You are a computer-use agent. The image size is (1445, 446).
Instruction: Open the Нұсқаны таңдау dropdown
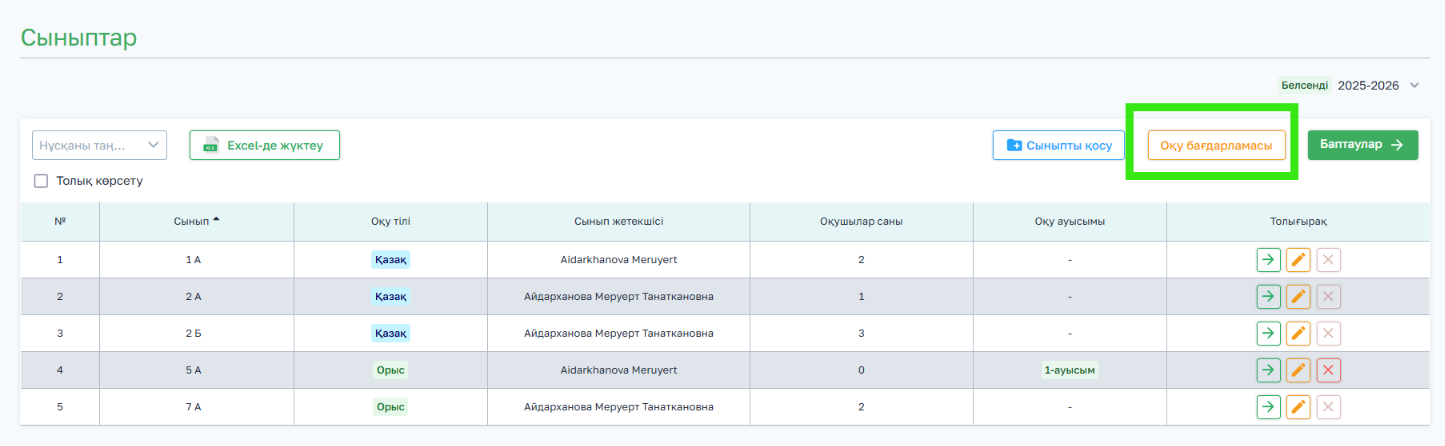(99, 145)
